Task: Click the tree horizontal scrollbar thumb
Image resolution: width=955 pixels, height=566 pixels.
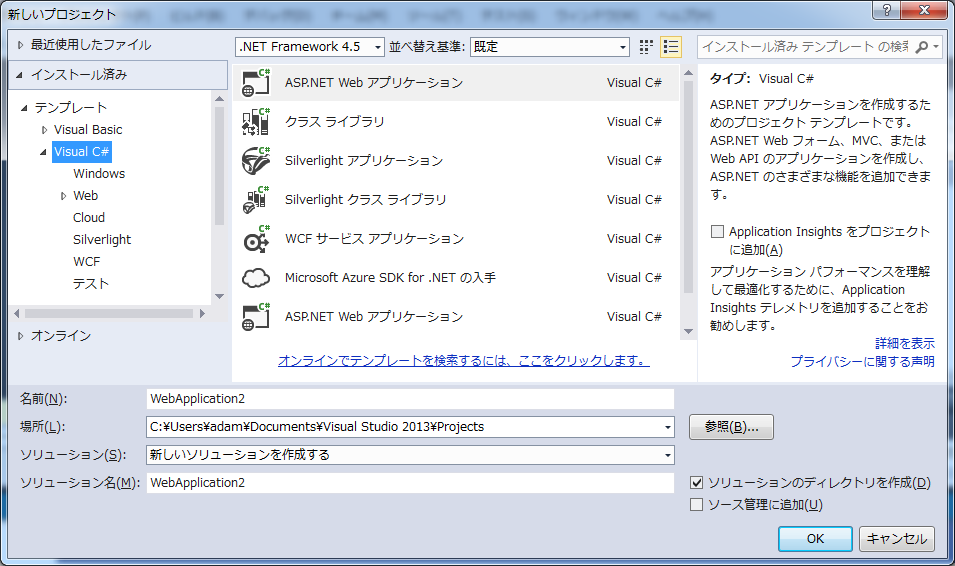Action: pos(109,313)
